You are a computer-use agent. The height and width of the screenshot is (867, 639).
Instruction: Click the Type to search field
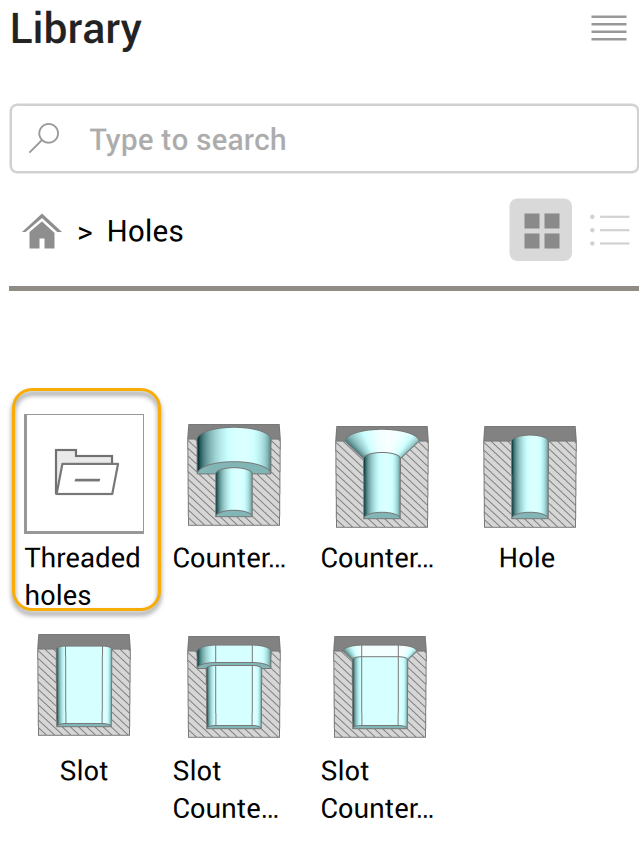click(x=340, y=140)
